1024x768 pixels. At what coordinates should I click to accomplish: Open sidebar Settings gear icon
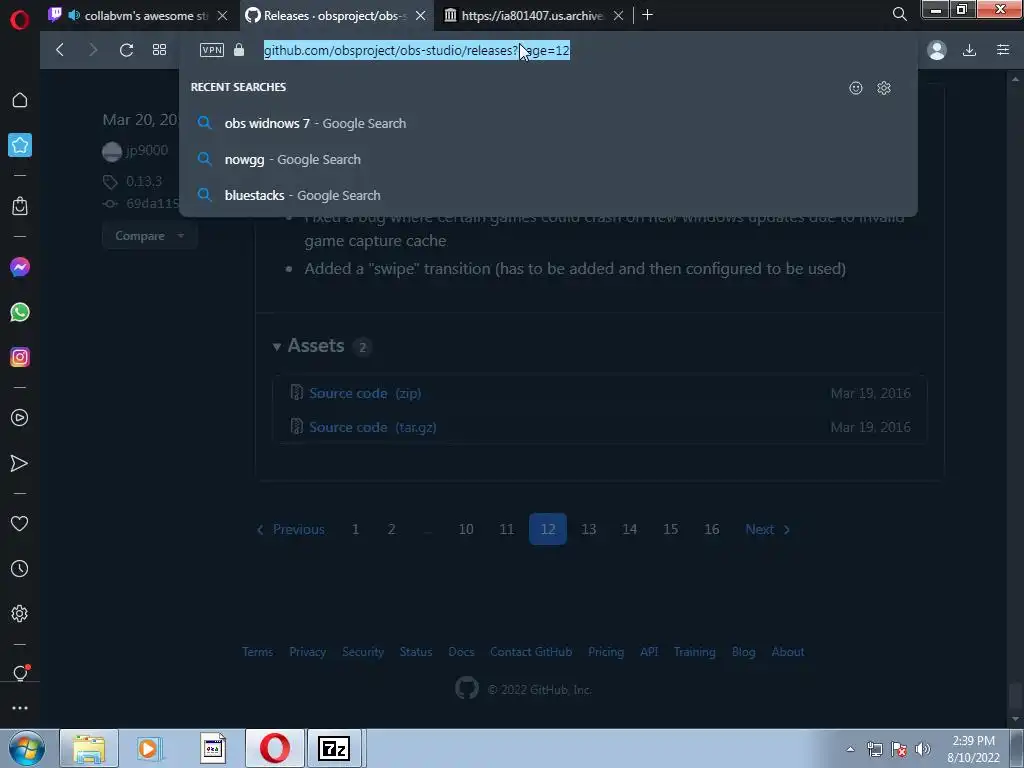tap(20, 614)
